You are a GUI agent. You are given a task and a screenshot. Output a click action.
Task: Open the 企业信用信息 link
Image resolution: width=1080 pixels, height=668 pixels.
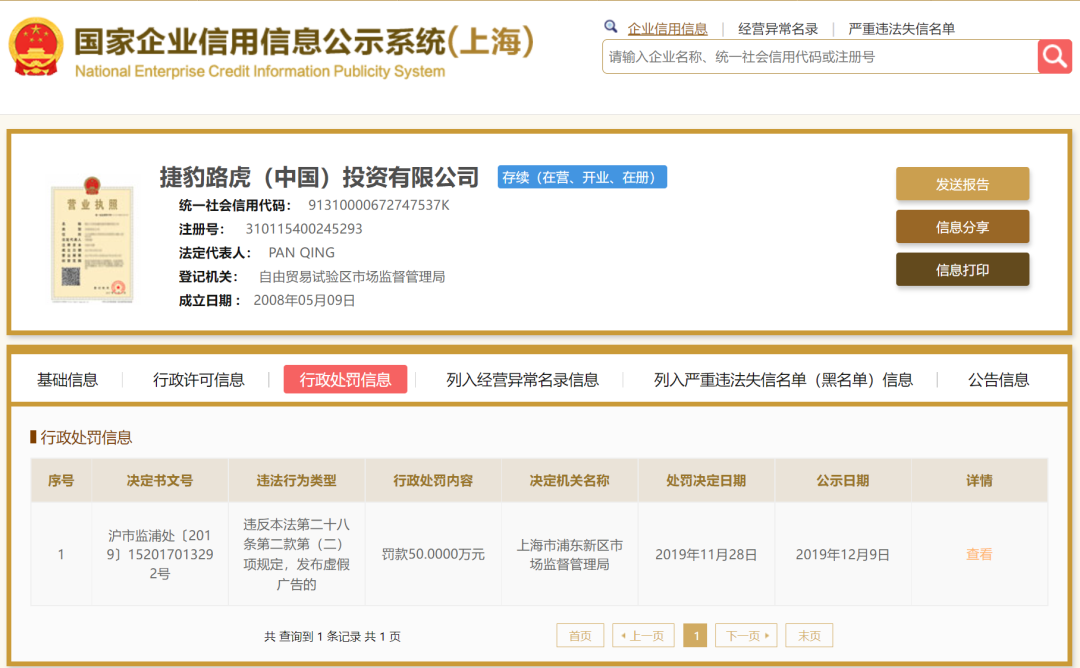(x=667, y=29)
